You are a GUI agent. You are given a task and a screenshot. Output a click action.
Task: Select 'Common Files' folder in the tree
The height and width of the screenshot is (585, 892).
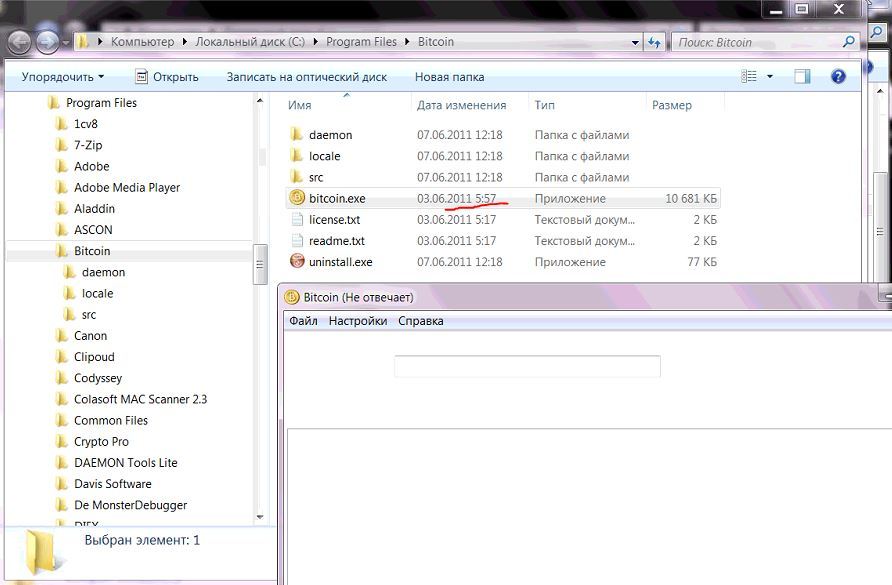(110, 420)
